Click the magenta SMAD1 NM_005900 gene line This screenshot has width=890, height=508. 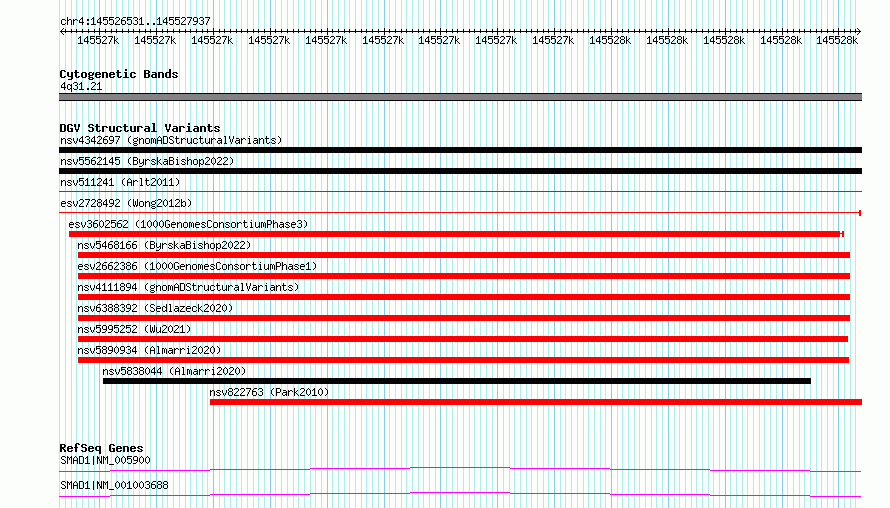[460, 469]
